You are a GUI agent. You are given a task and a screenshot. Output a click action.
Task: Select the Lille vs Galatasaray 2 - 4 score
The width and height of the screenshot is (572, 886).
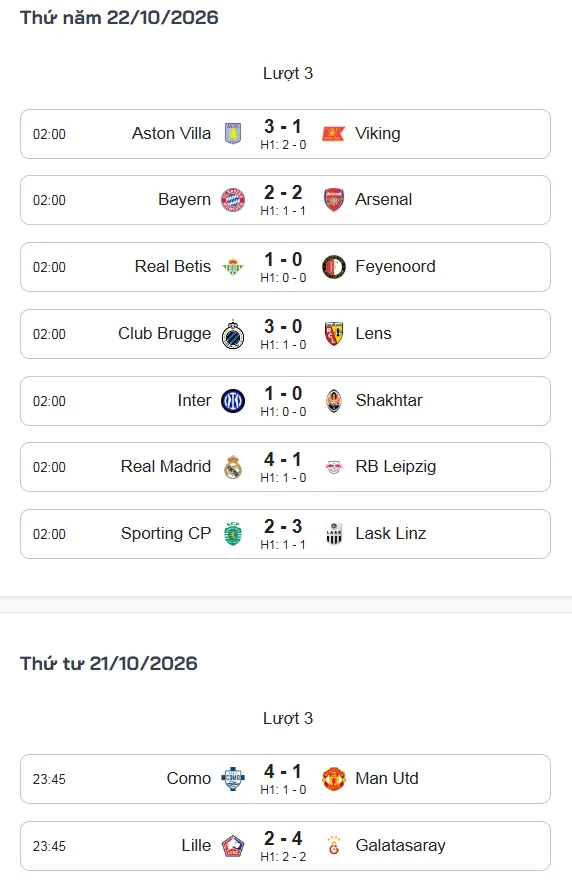(283, 839)
